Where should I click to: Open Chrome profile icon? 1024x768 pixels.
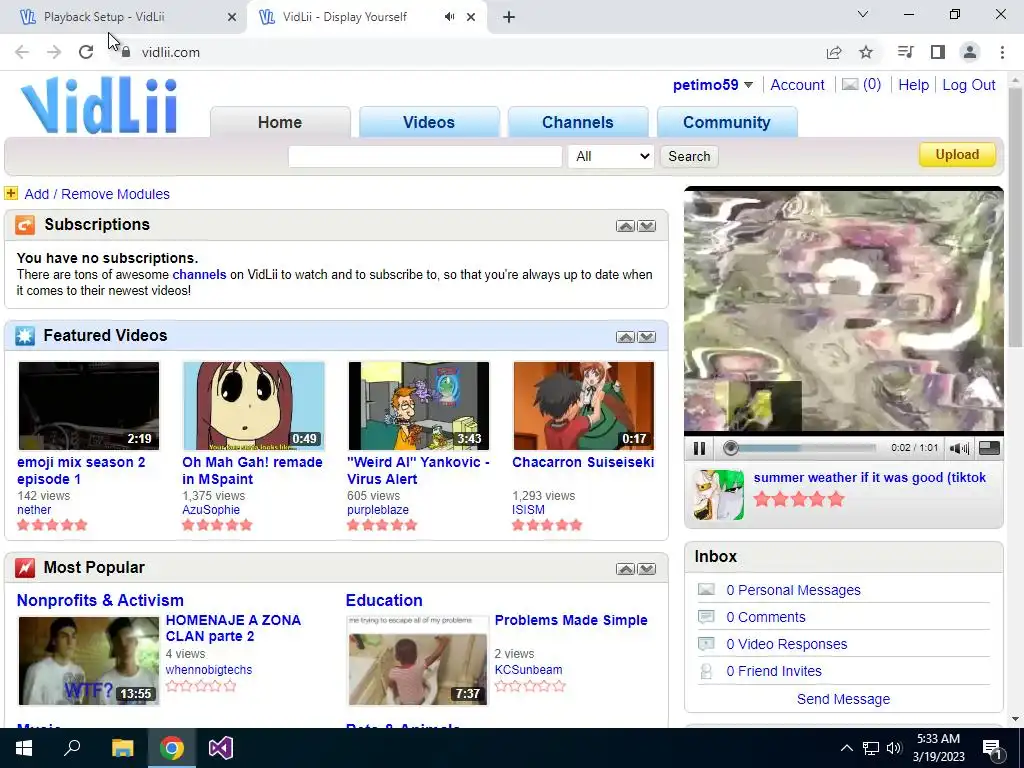970,52
